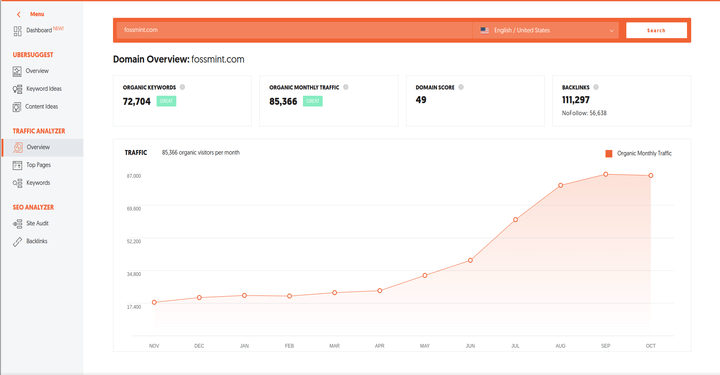Click the AUG data point on chart
Image resolution: width=720 pixels, height=375 pixels.
click(561, 186)
